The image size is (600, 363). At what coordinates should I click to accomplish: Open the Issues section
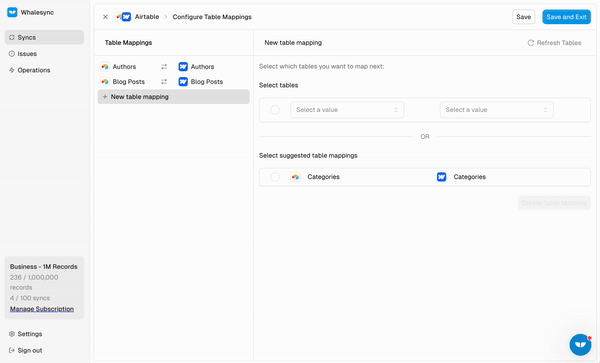(44, 54)
